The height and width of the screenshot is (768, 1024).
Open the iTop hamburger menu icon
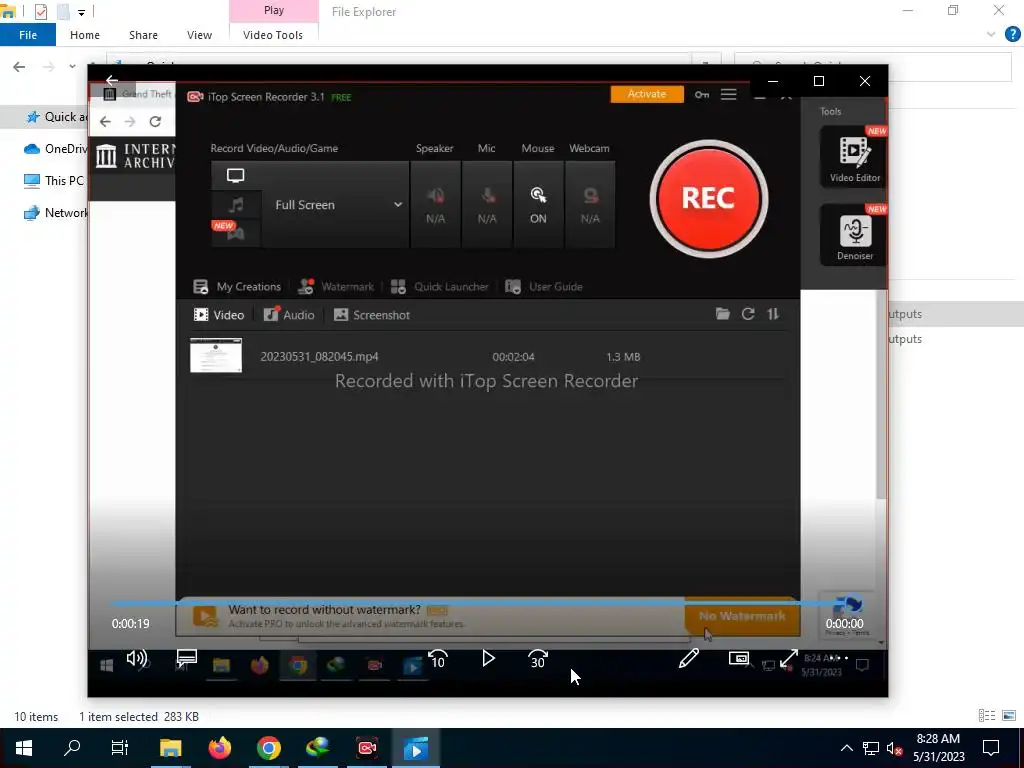(x=729, y=95)
